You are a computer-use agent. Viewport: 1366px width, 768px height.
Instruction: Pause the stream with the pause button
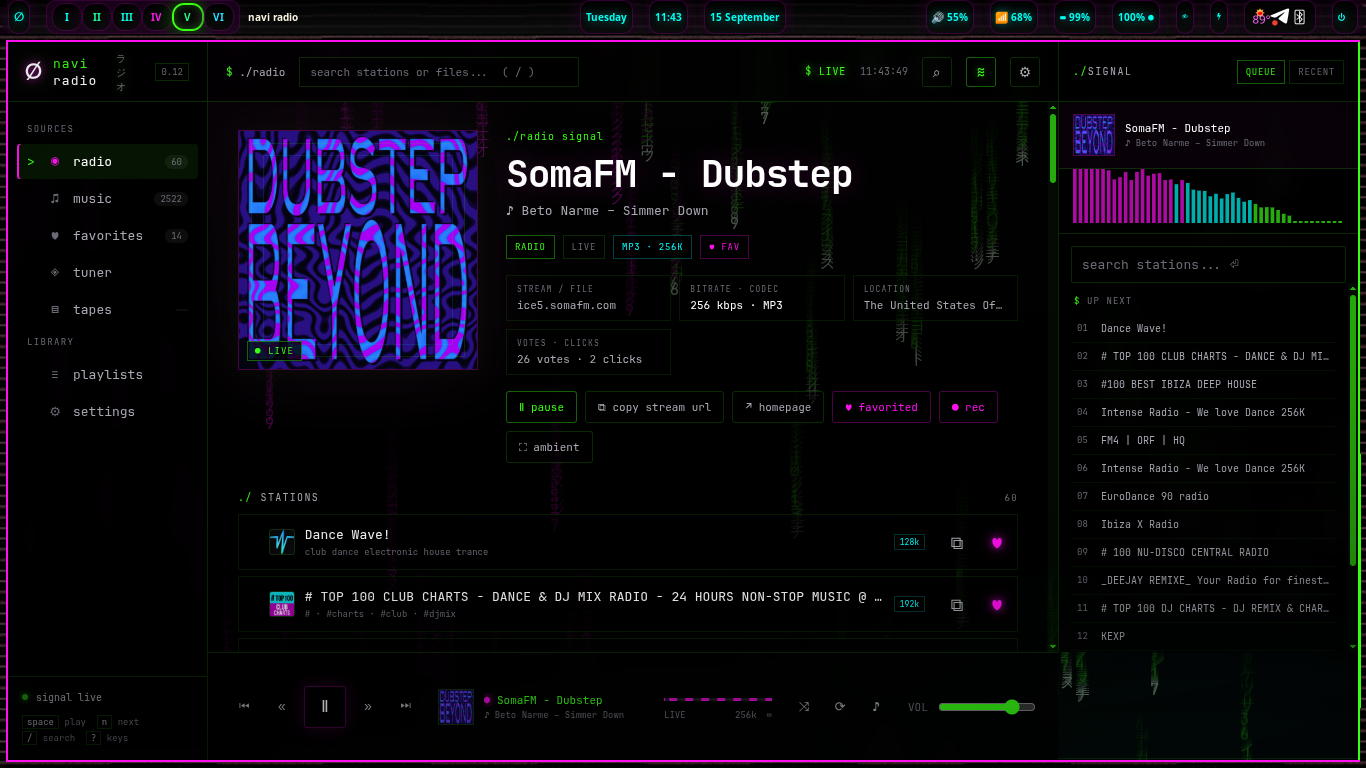(x=541, y=407)
